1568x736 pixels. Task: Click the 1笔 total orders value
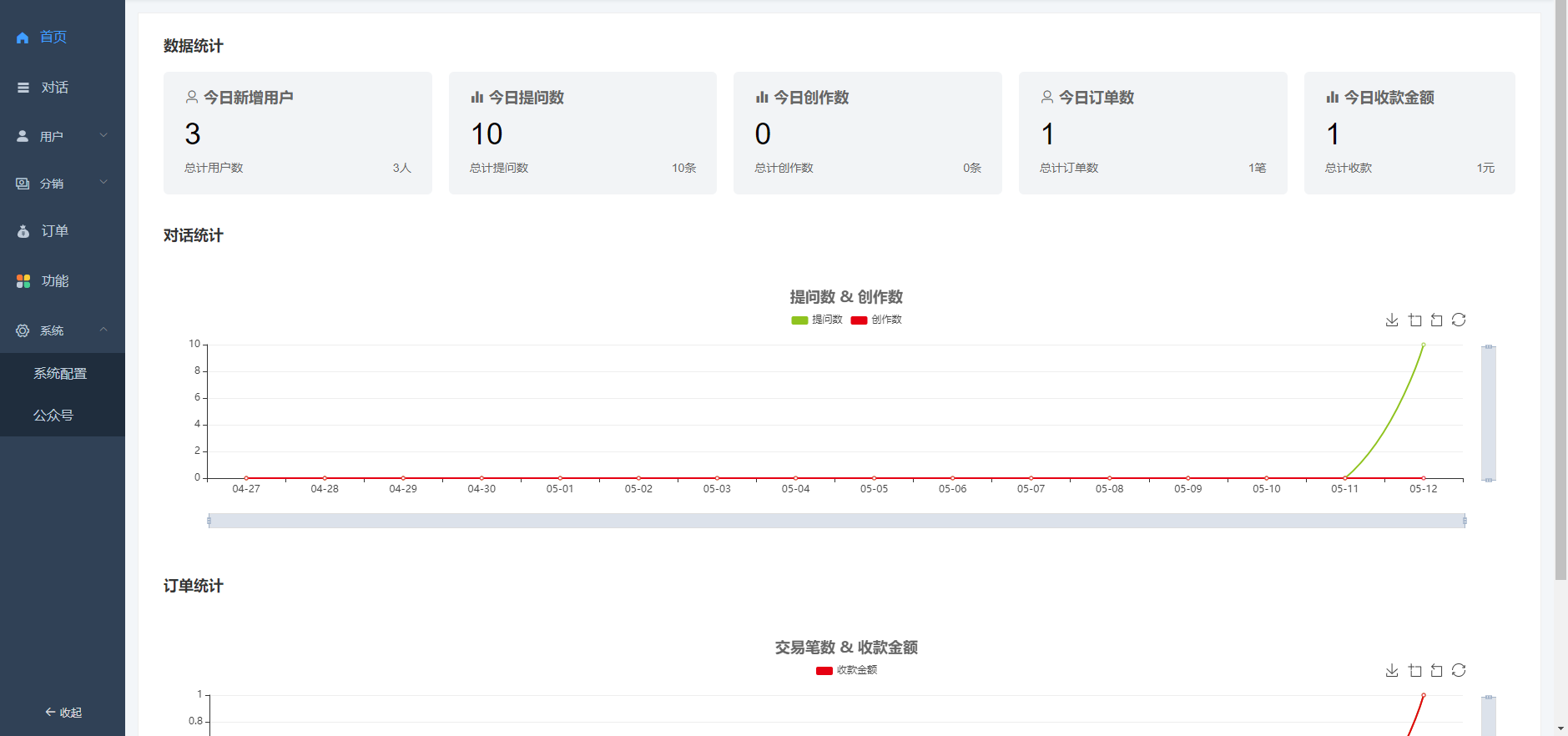[x=1258, y=168]
